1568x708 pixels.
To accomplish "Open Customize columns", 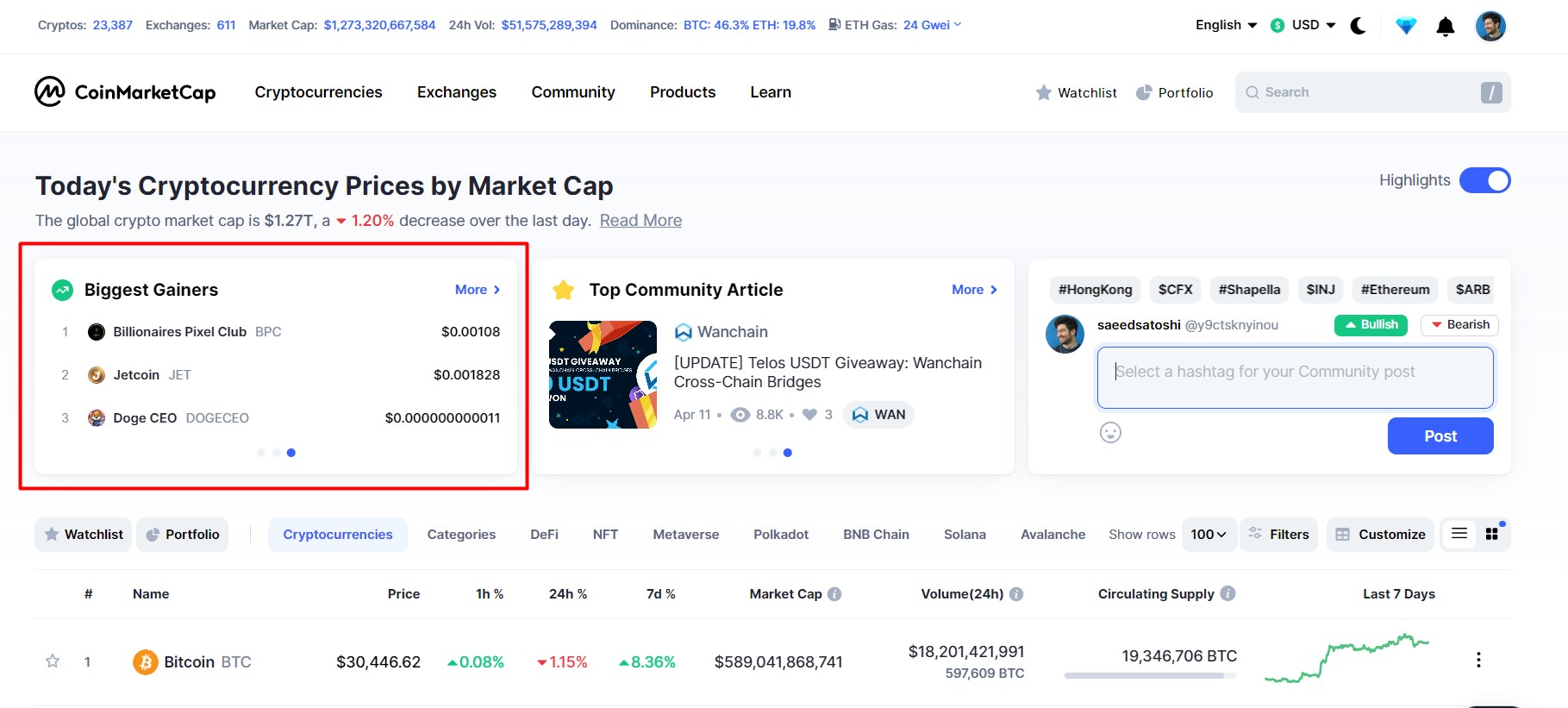I will pos(1380,535).
